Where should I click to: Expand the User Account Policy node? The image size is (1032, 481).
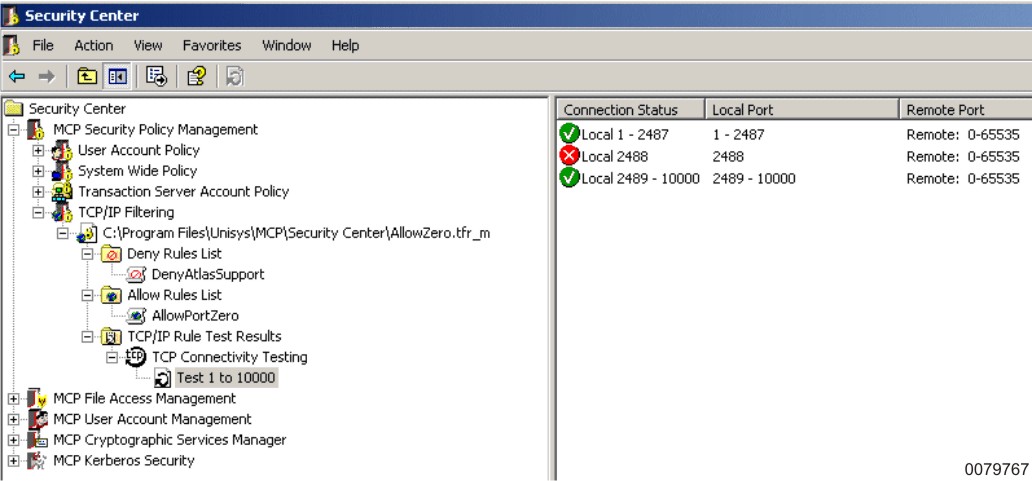tap(38, 151)
